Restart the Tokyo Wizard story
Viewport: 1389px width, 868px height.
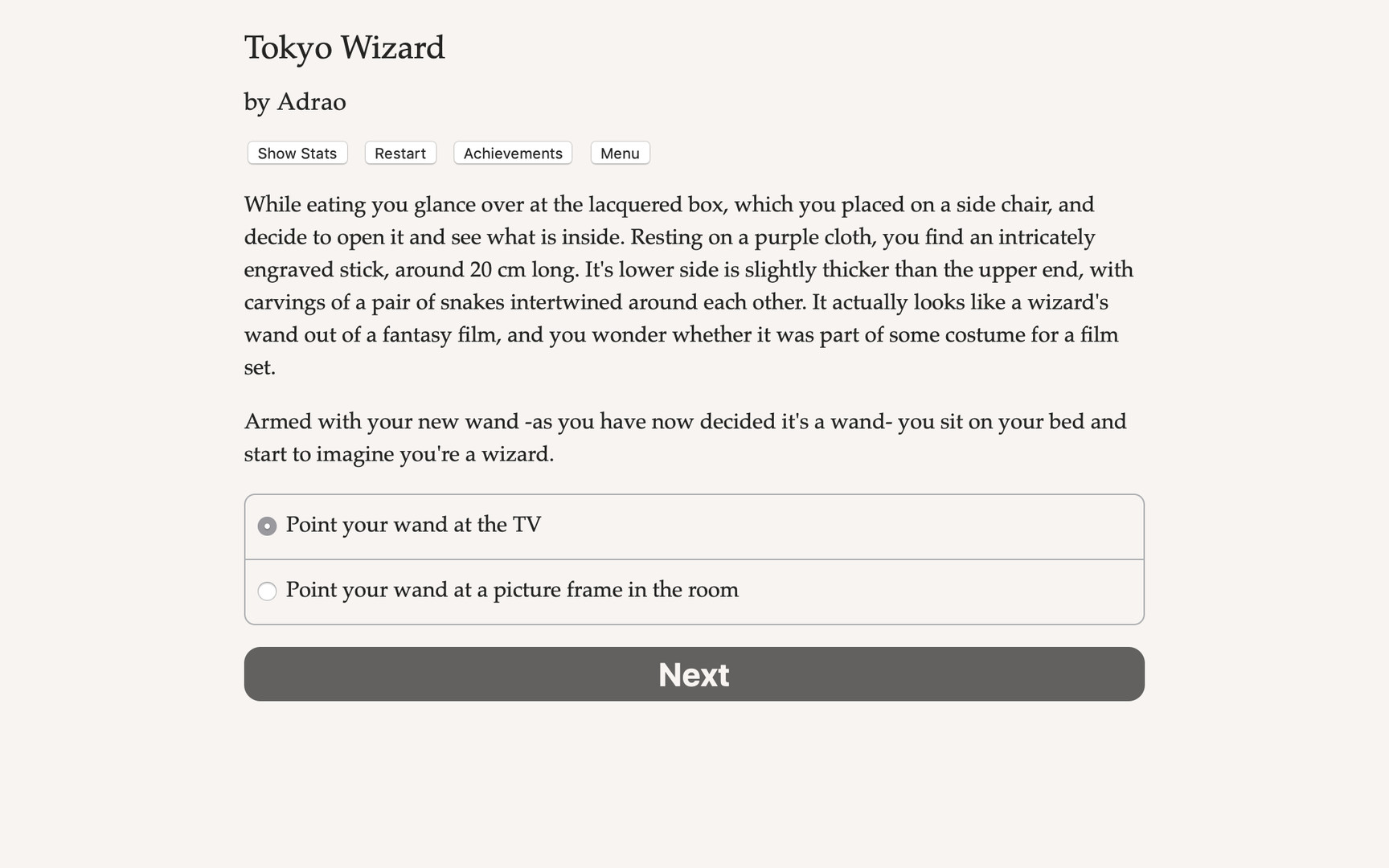point(399,153)
